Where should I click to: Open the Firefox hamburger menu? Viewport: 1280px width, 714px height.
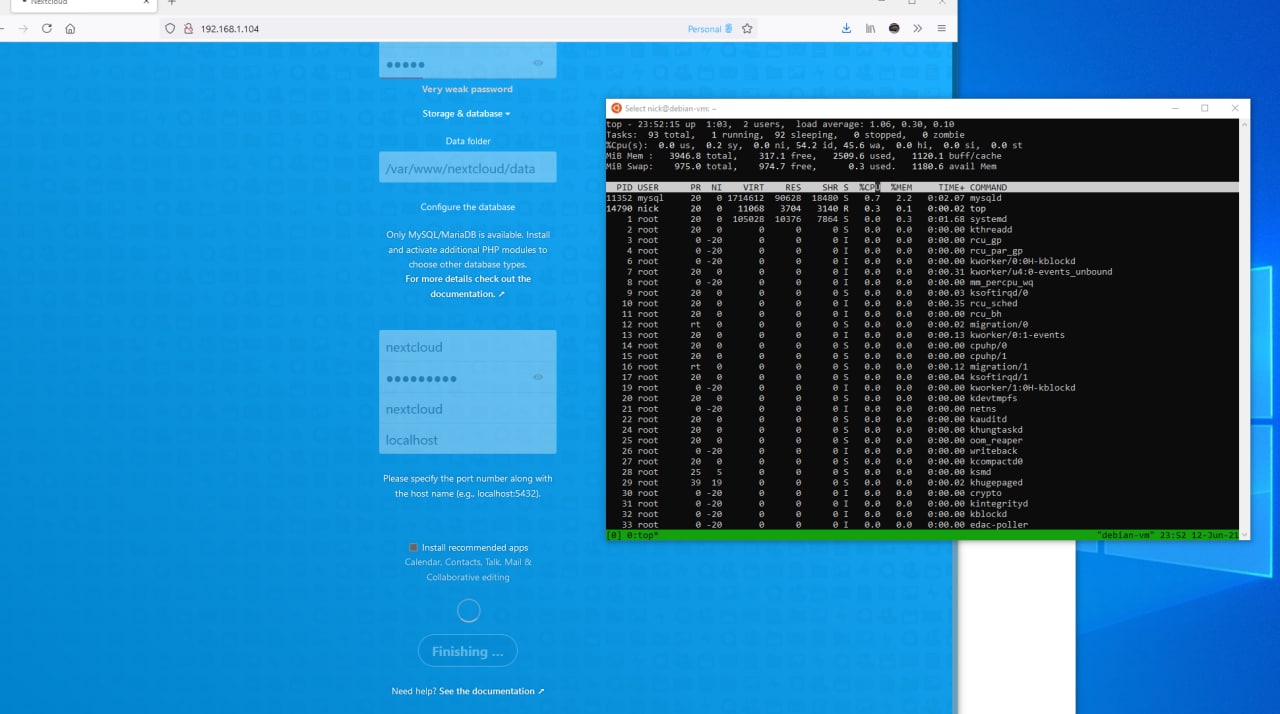click(x=941, y=29)
